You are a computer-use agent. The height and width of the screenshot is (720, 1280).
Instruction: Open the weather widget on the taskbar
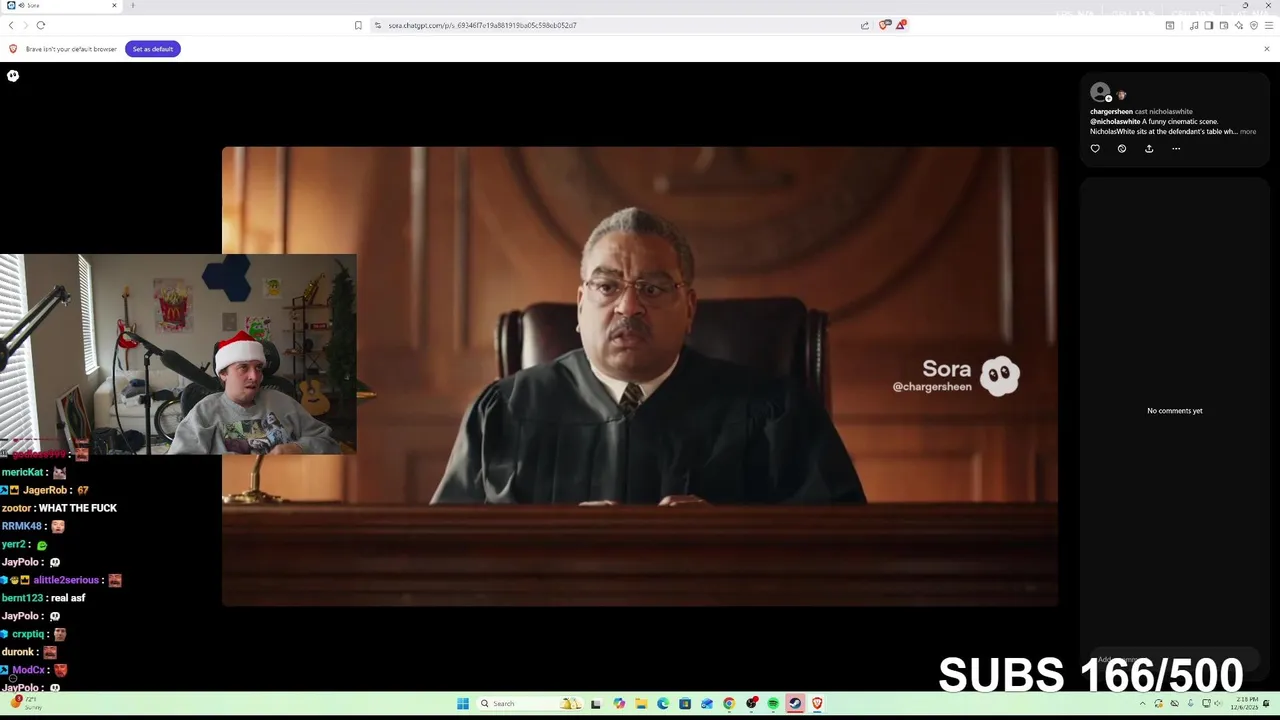pos(25,703)
